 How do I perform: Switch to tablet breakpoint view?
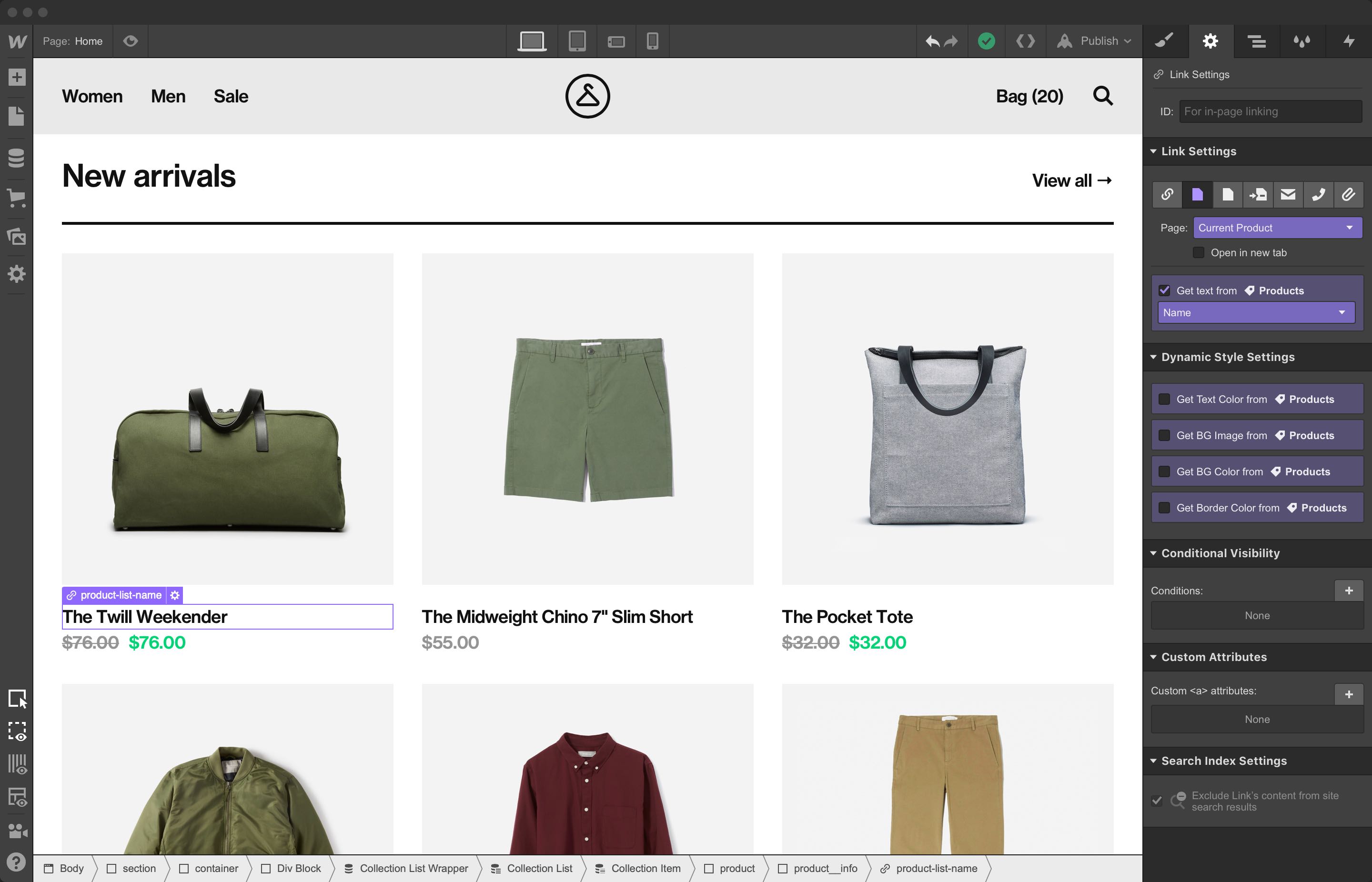point(577,41)
